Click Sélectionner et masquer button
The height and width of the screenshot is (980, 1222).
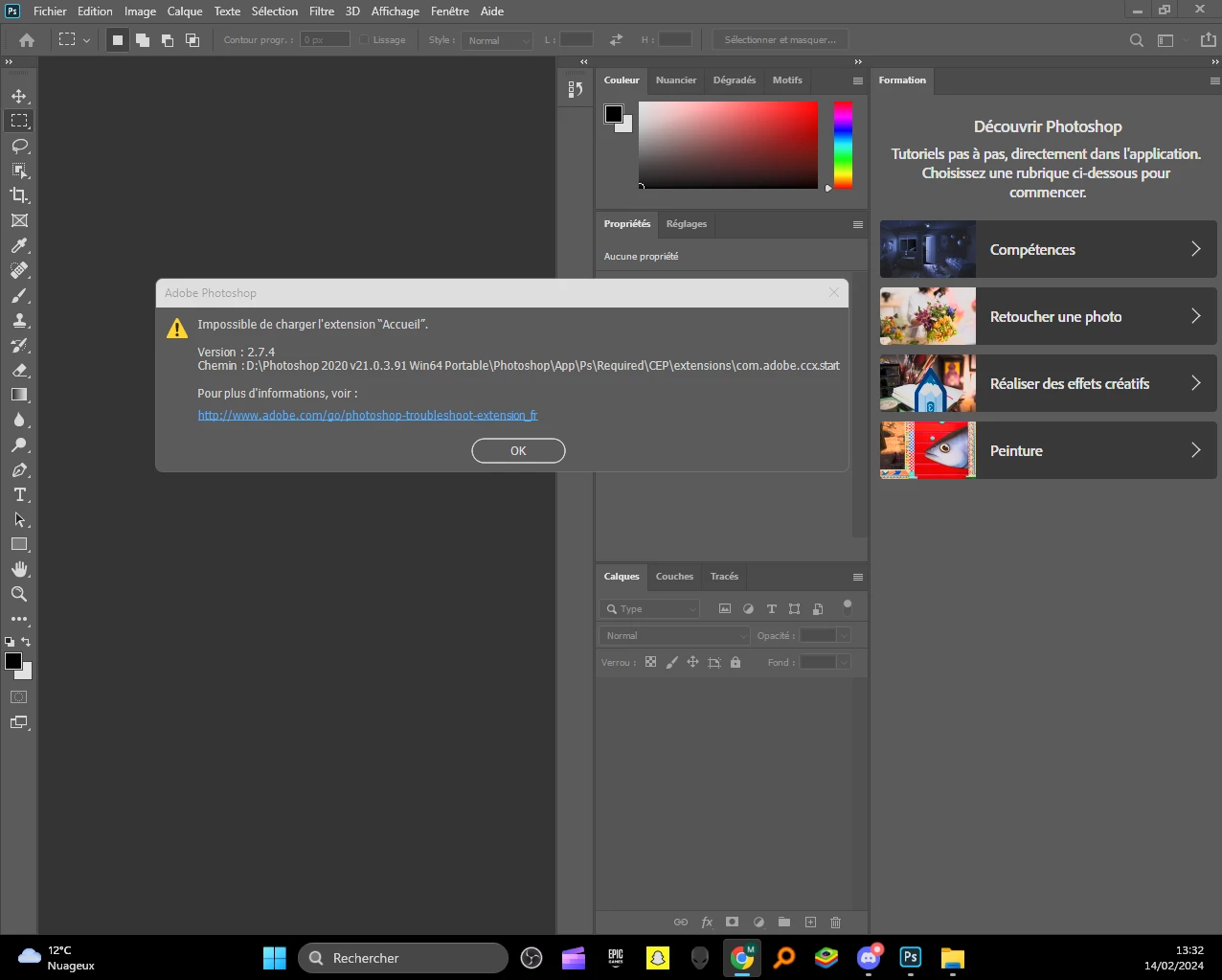[781, 40]
